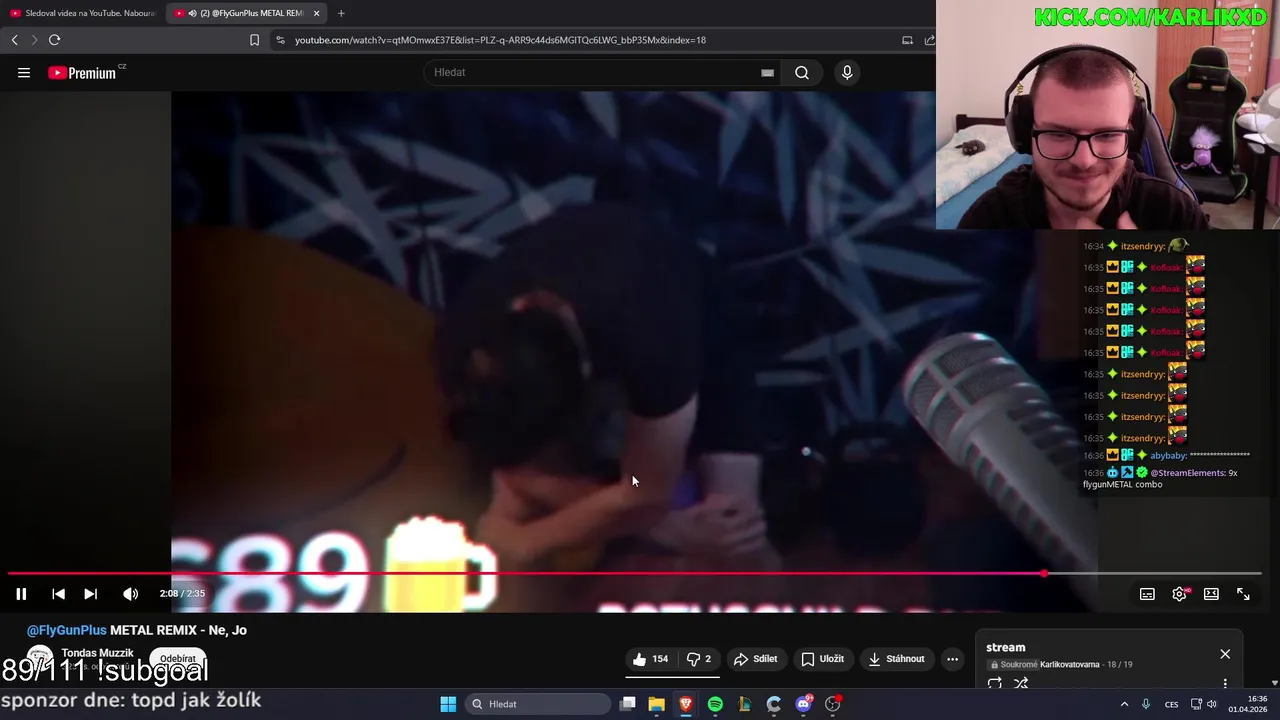This screenshot has height=720, width=1280.
Task: Pause the YouTube video
Action: pyautogui.click(x=21, y=594)
